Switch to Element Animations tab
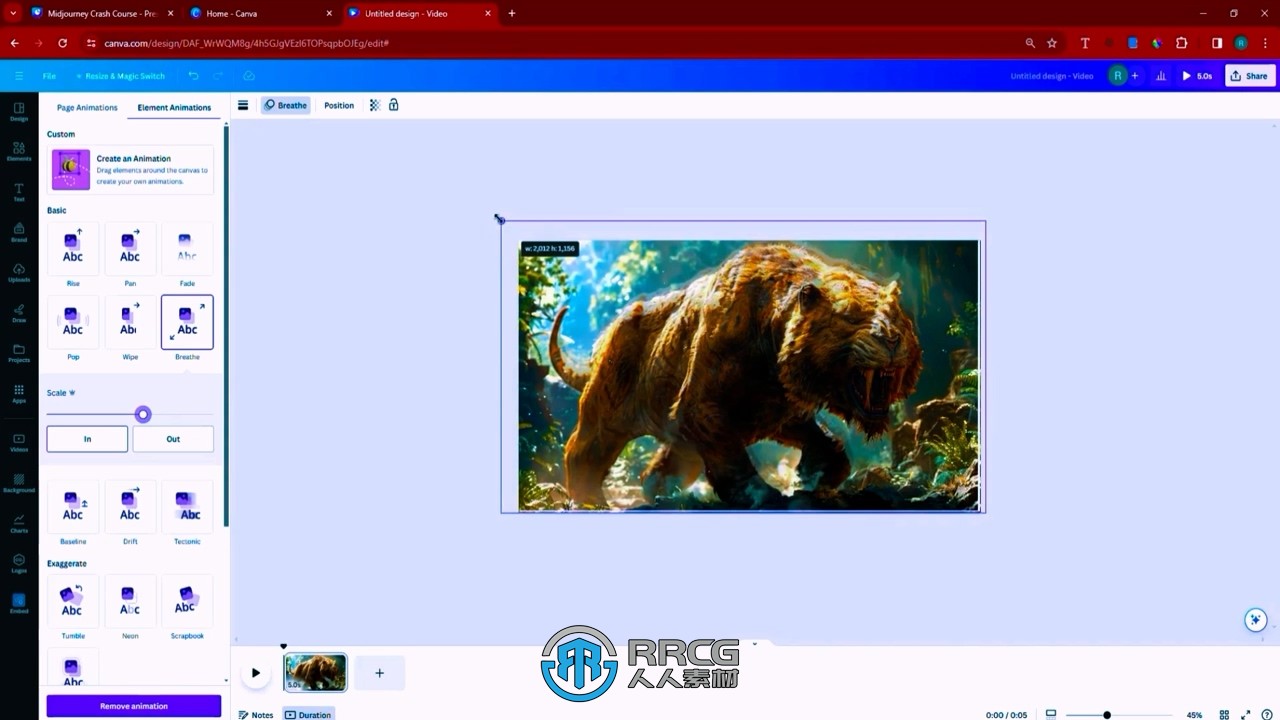The image size is (1280, 720). (x=174, y=107)
